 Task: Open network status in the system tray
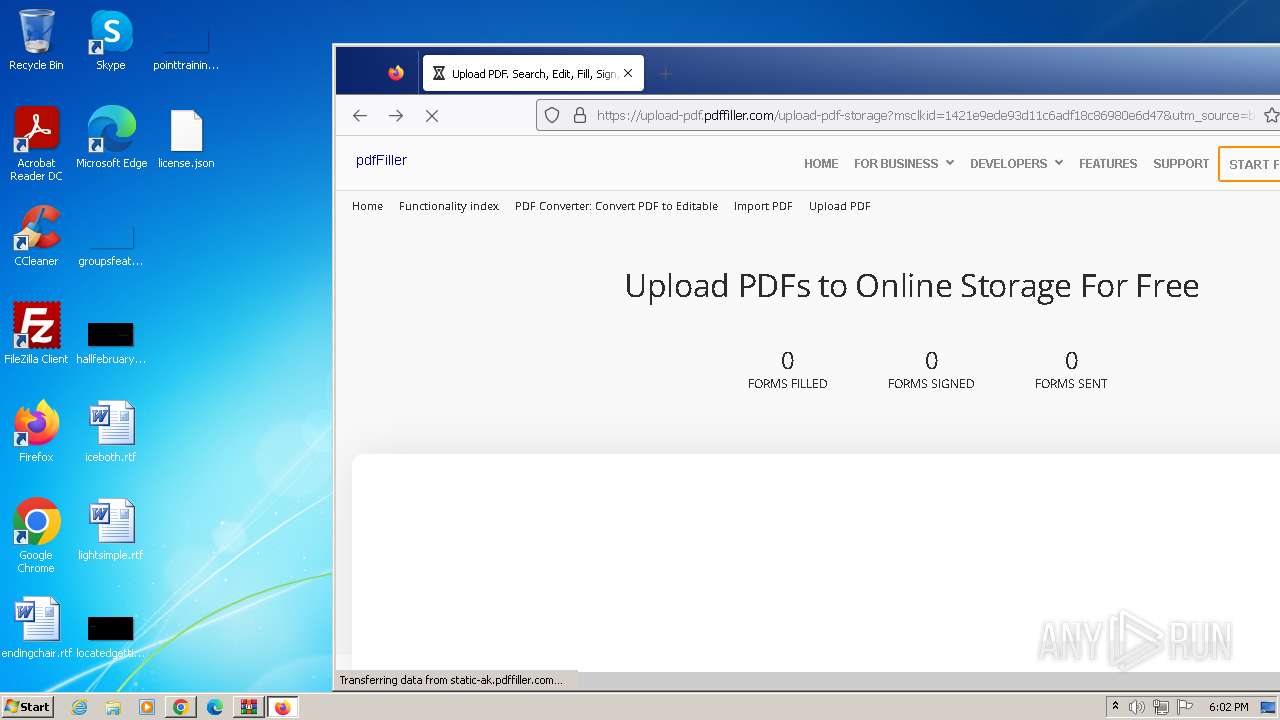click(x=1161, y=707)
